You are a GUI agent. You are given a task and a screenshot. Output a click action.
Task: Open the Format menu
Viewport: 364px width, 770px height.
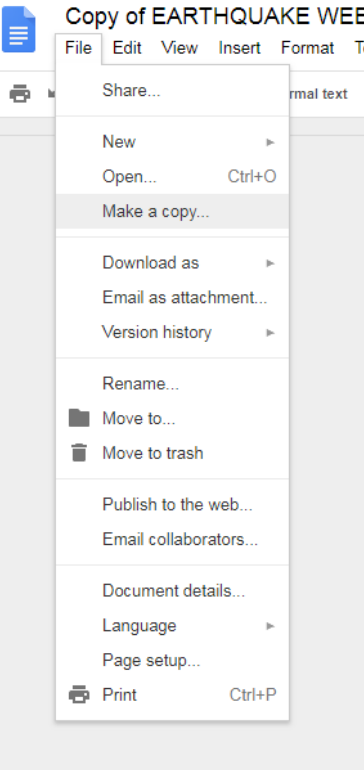point(308,48)
